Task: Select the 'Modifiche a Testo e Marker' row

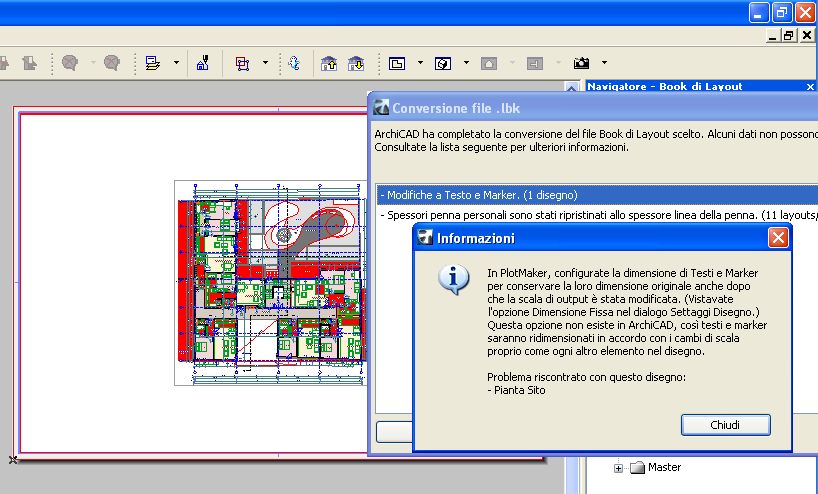Action: tap(597, 195)
